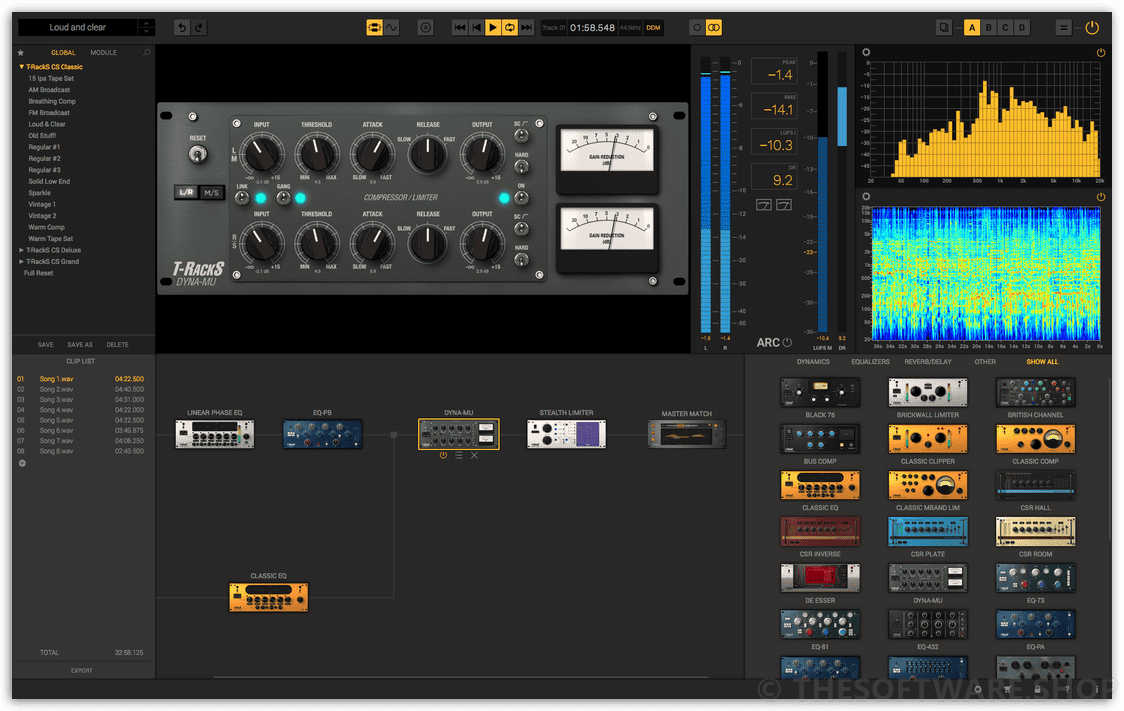Viewport: 1124px width, 711px height.
Task: Click the SAVE preset button
Action: coord(45,345)
